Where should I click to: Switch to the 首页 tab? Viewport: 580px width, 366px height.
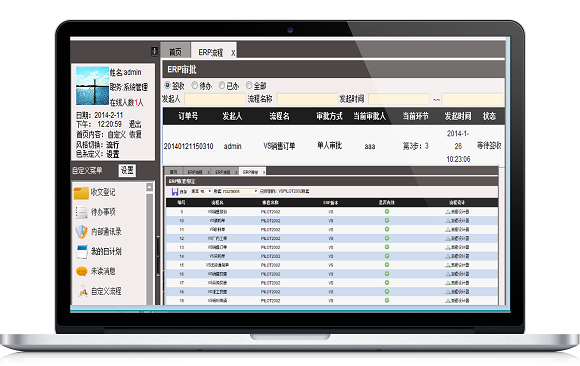pyautogui.click(x=175, y=52)
